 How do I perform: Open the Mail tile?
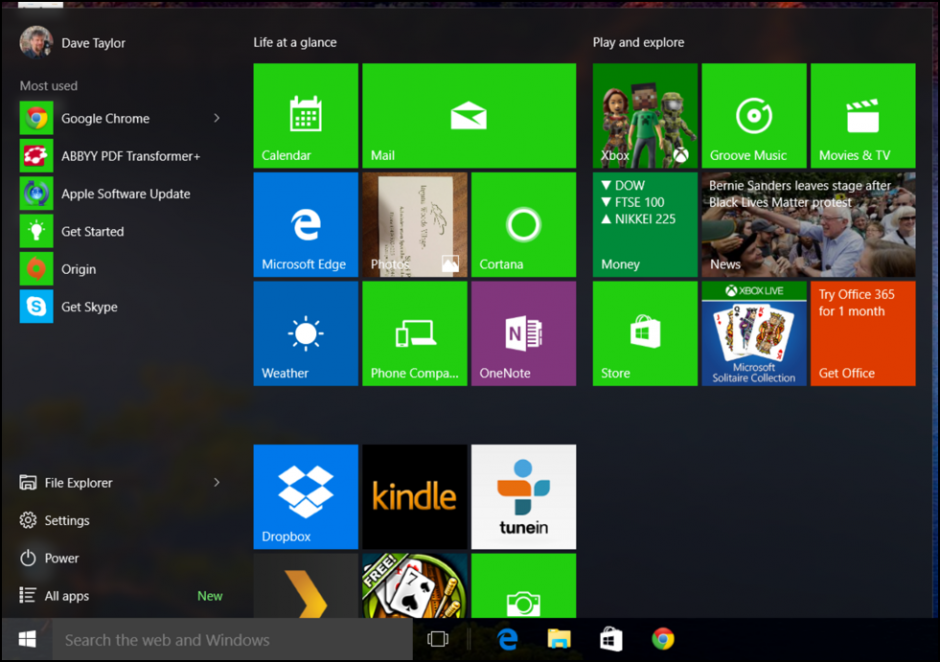468,115
